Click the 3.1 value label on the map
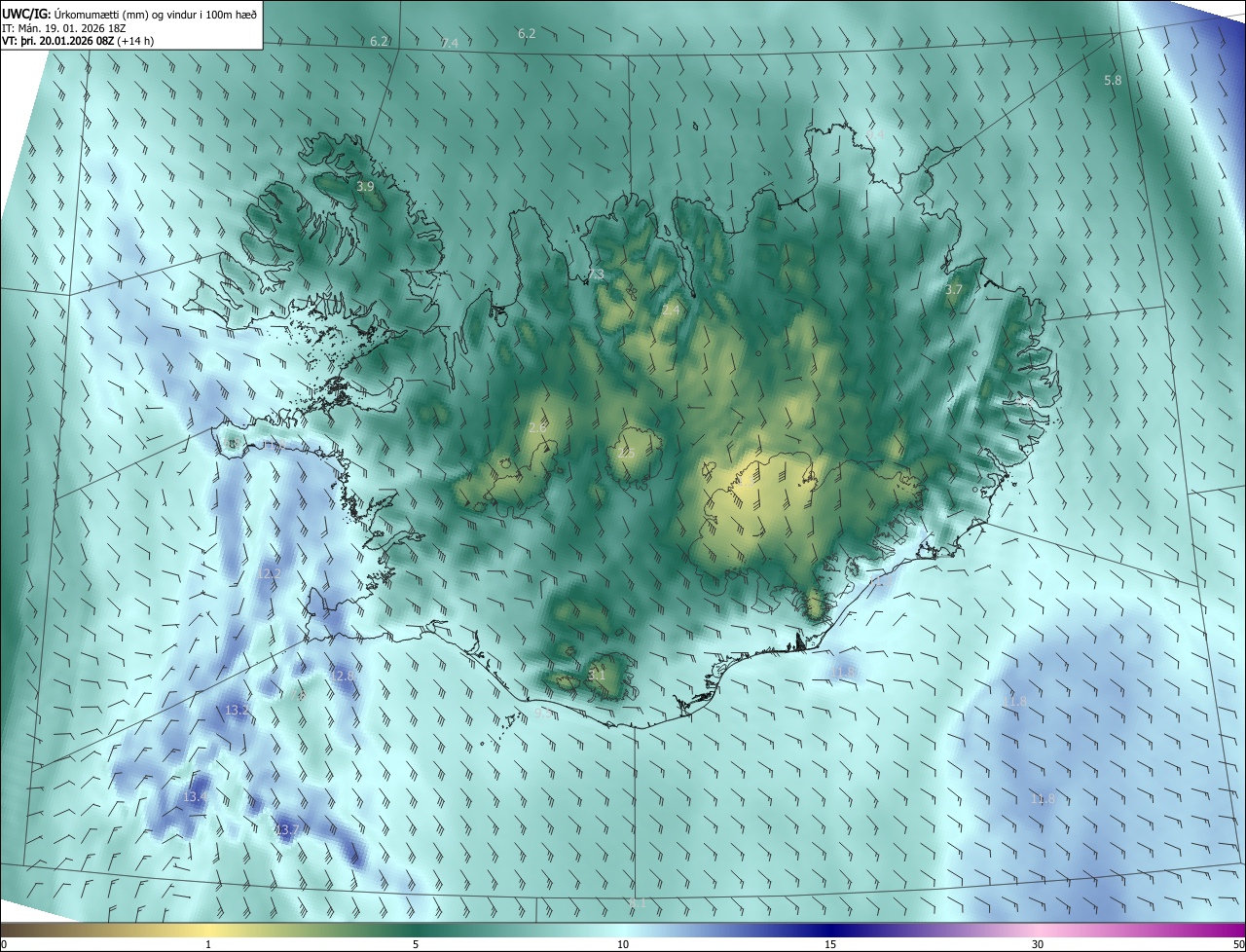Image resolution: width=1246 pixels, height=952 pixels. point(597,675)
